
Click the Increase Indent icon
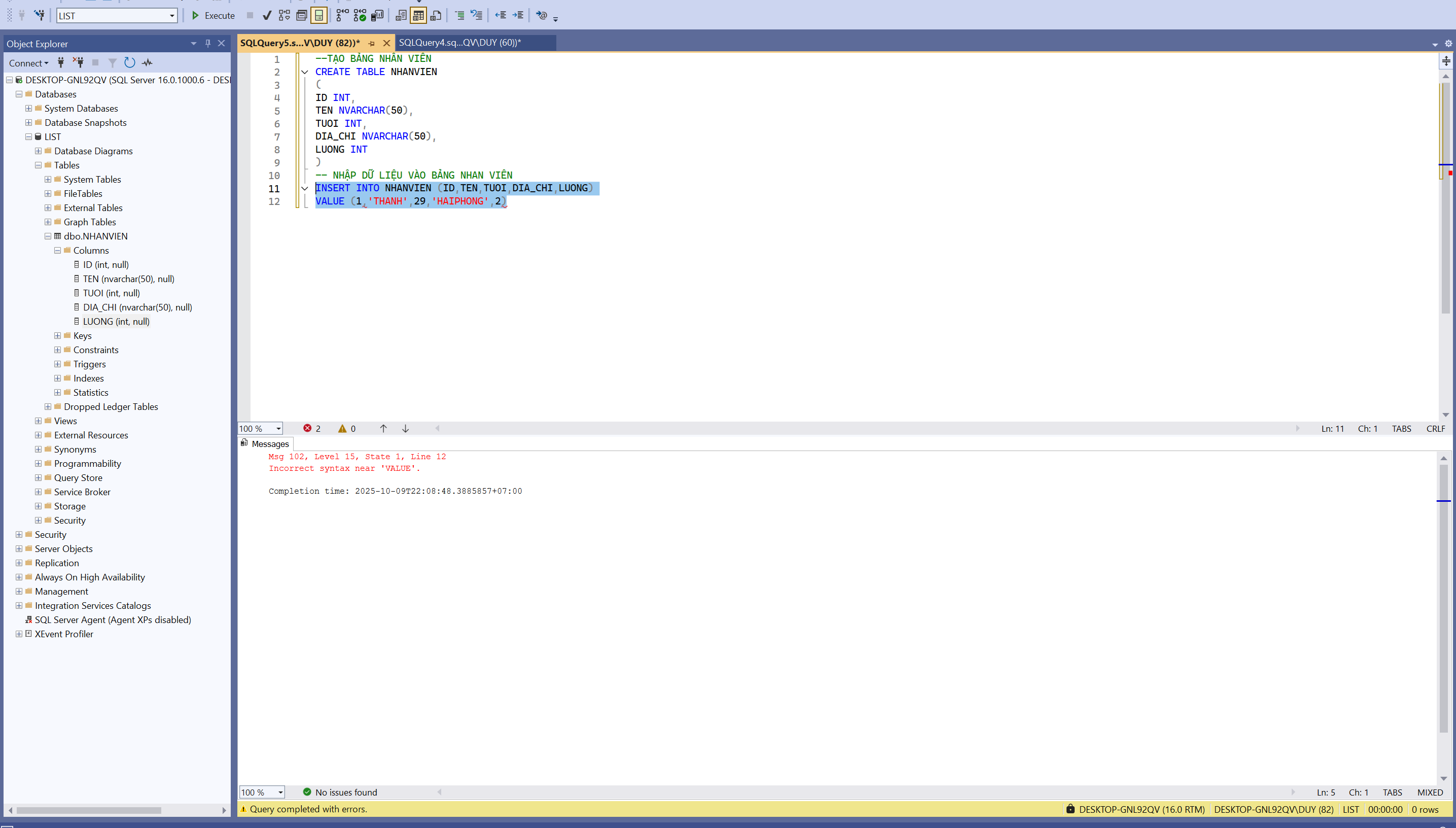click(x=518, y=15)
